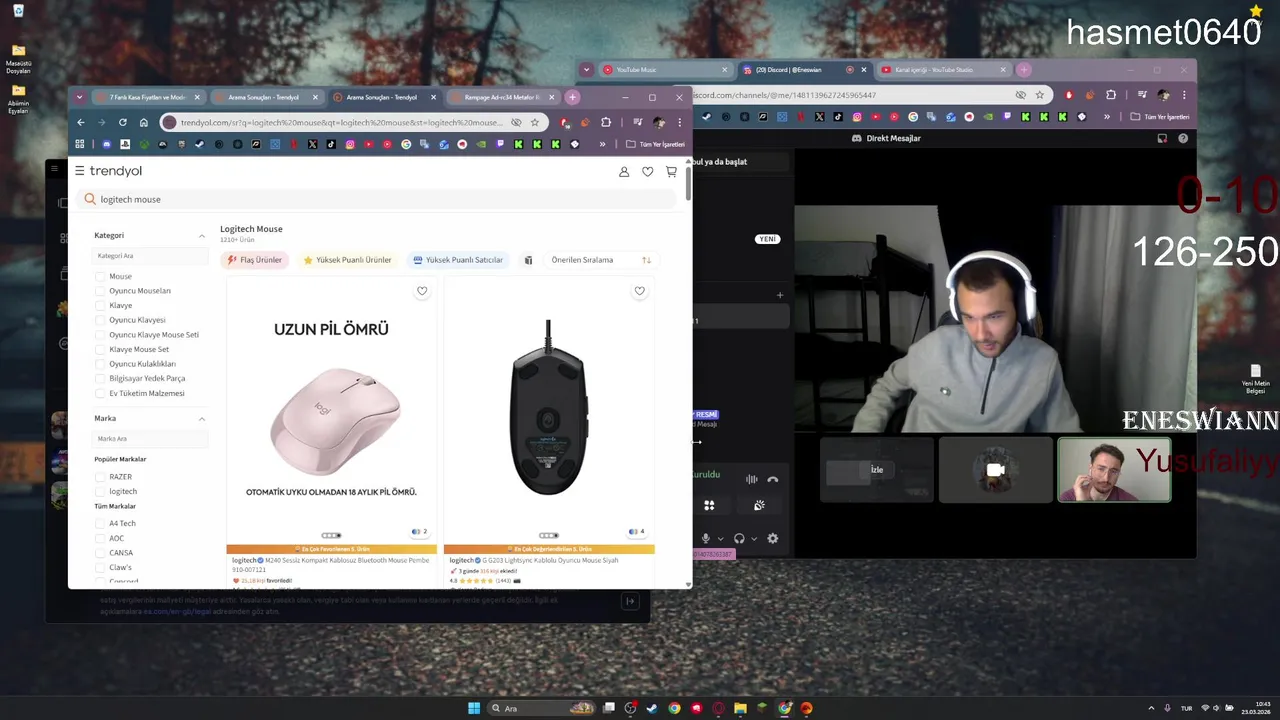Open Discord noise suppression waveform icon
This screenshot has height=720, width=1280.
[x=751, y=479]
